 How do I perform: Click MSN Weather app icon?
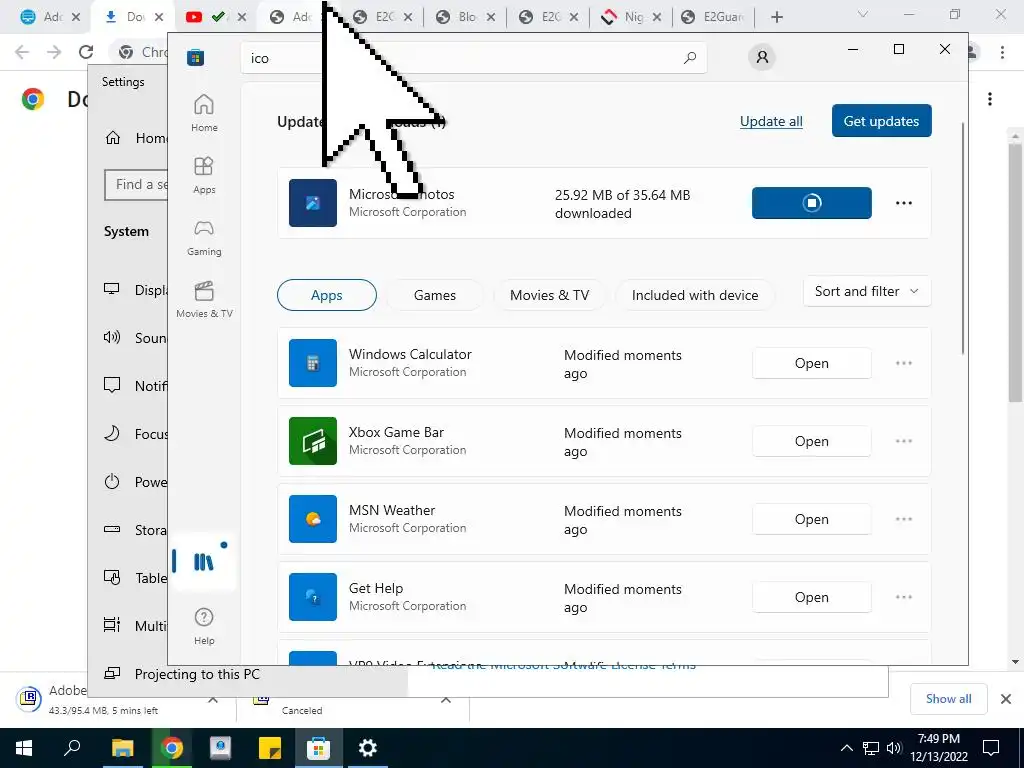[x=313, y=519]
